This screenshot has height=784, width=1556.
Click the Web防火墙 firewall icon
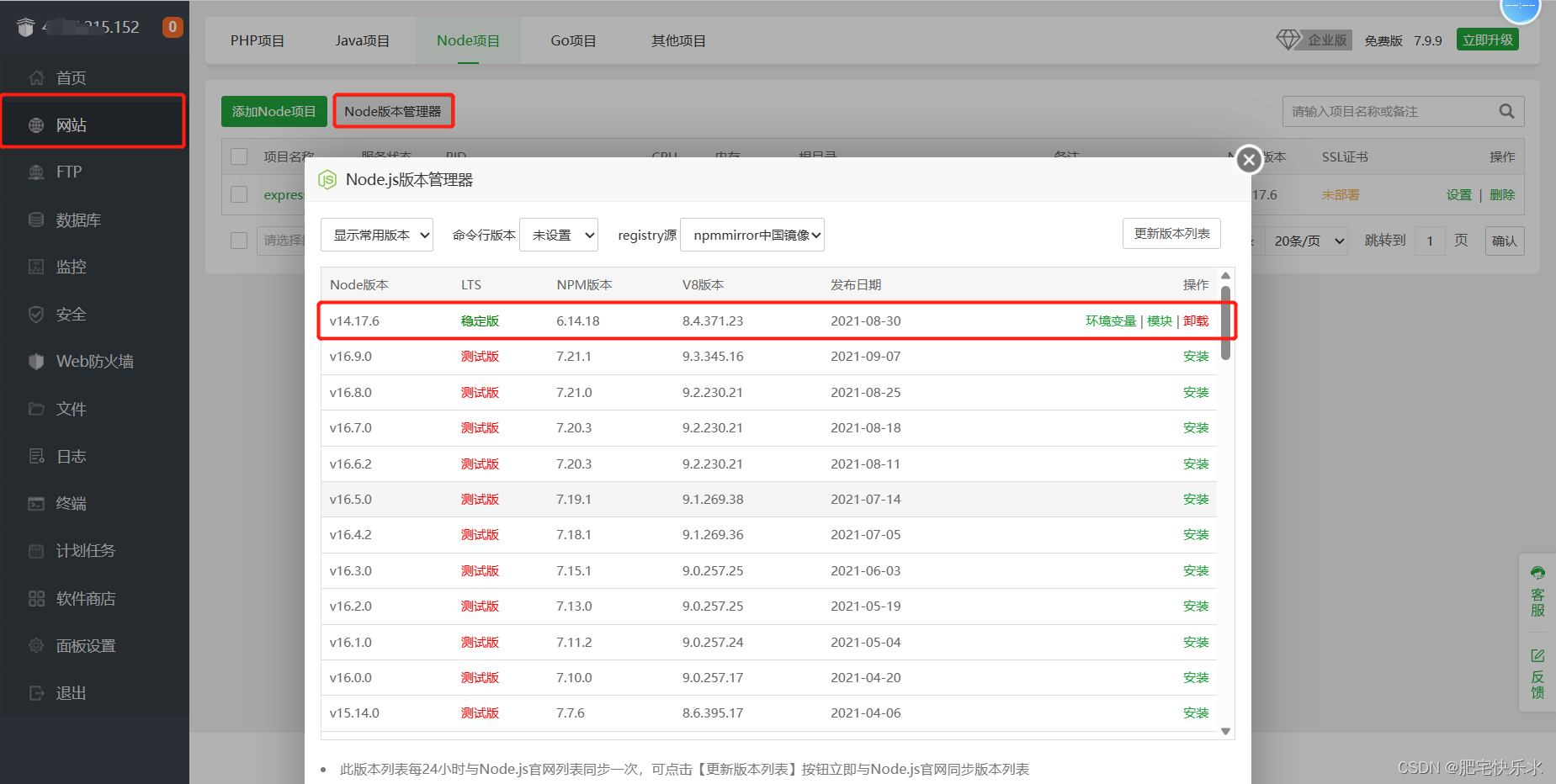pos(36,362)
